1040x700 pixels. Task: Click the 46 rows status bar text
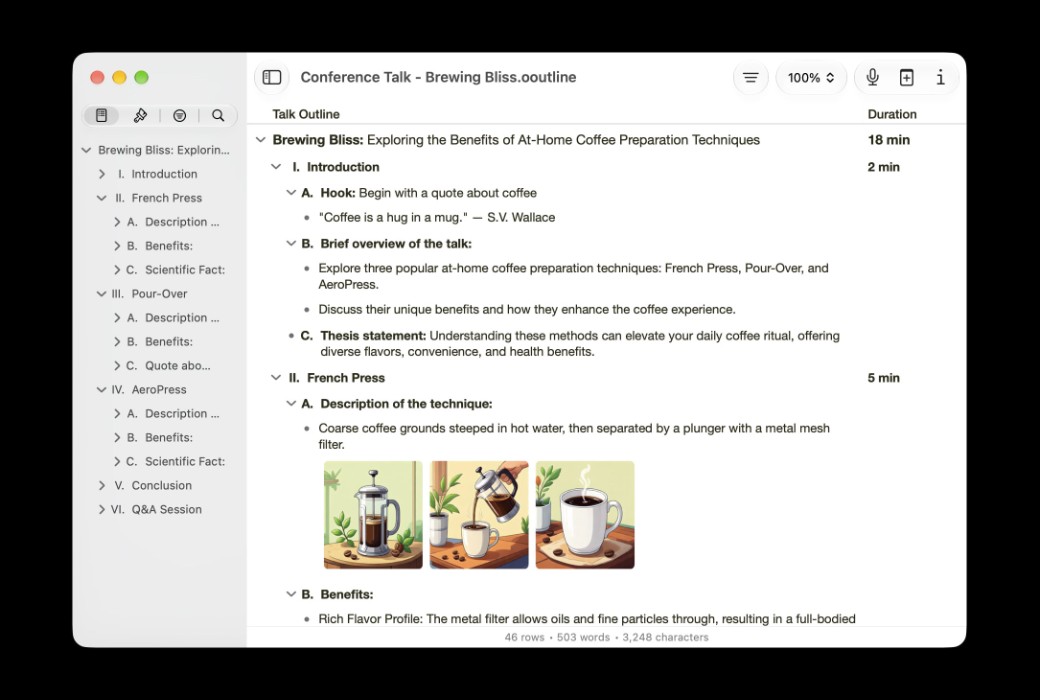[524, 637]
